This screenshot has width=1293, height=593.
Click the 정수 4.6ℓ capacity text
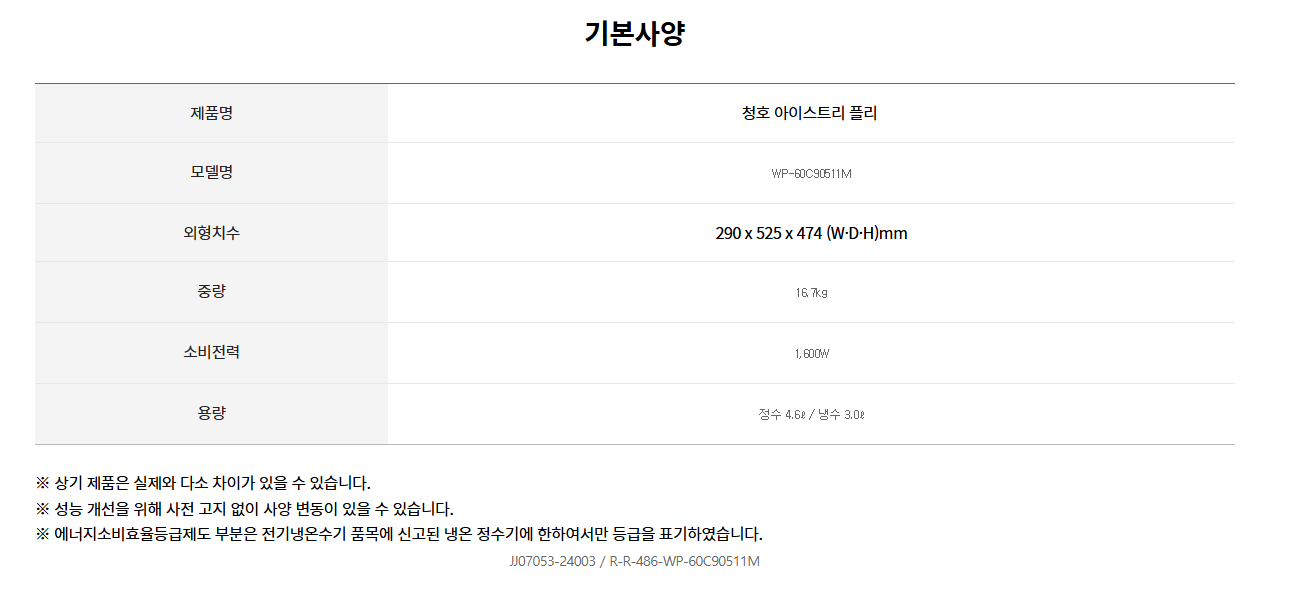781,414
